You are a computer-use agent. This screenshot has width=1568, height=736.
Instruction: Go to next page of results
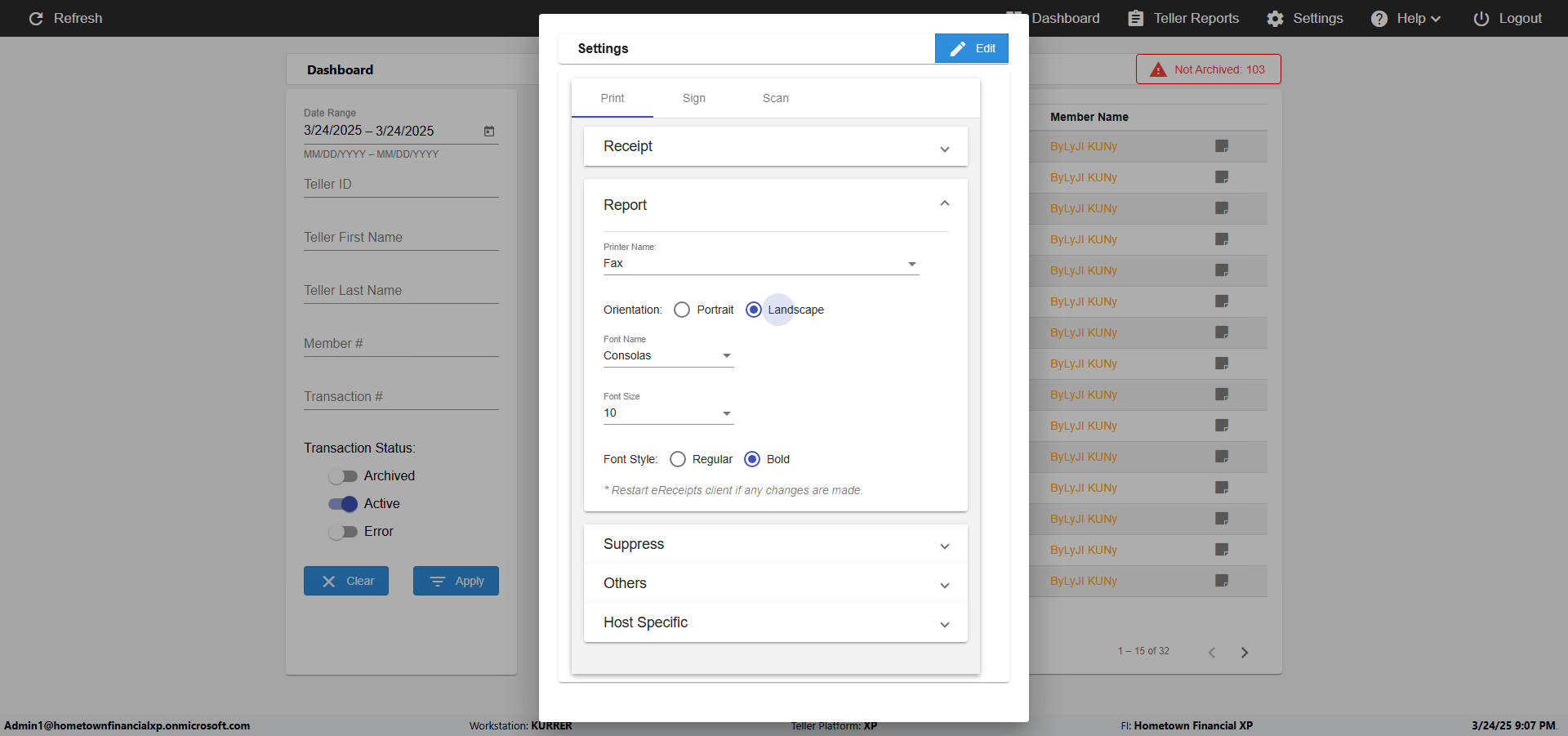pyautogui.click(x=1245, y=652)
